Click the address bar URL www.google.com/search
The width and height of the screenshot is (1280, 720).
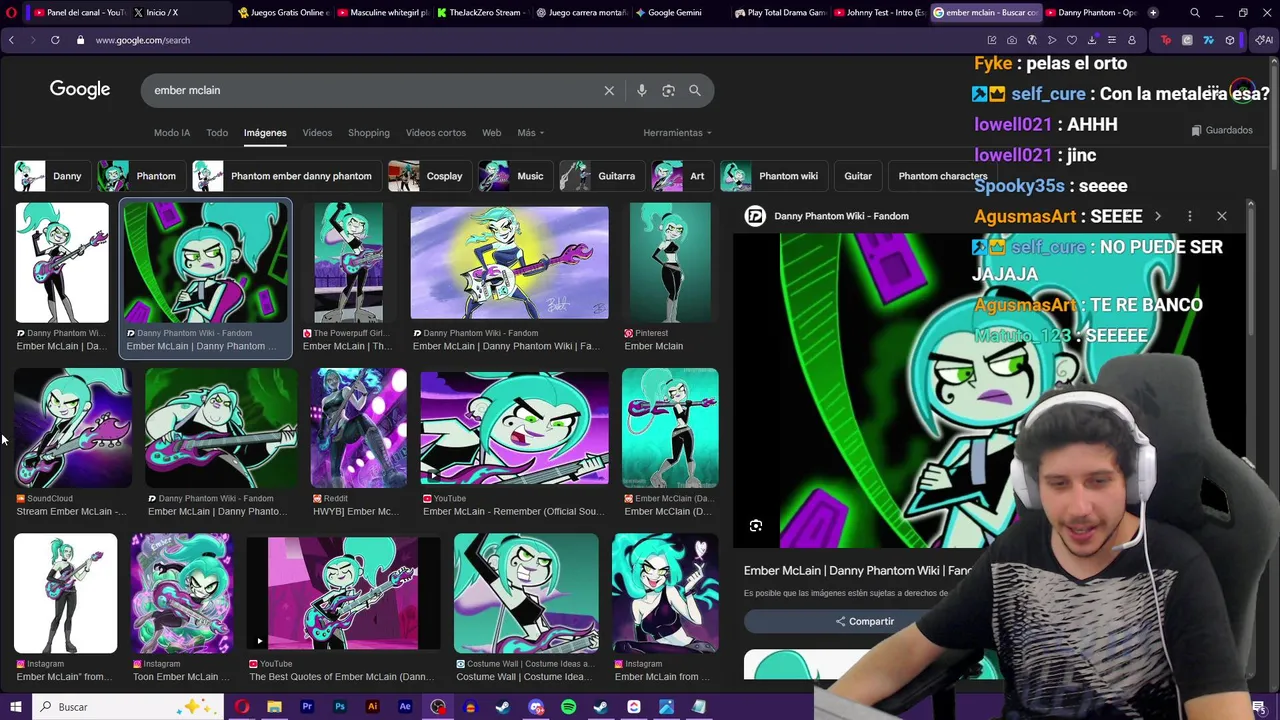click(143, 40)
